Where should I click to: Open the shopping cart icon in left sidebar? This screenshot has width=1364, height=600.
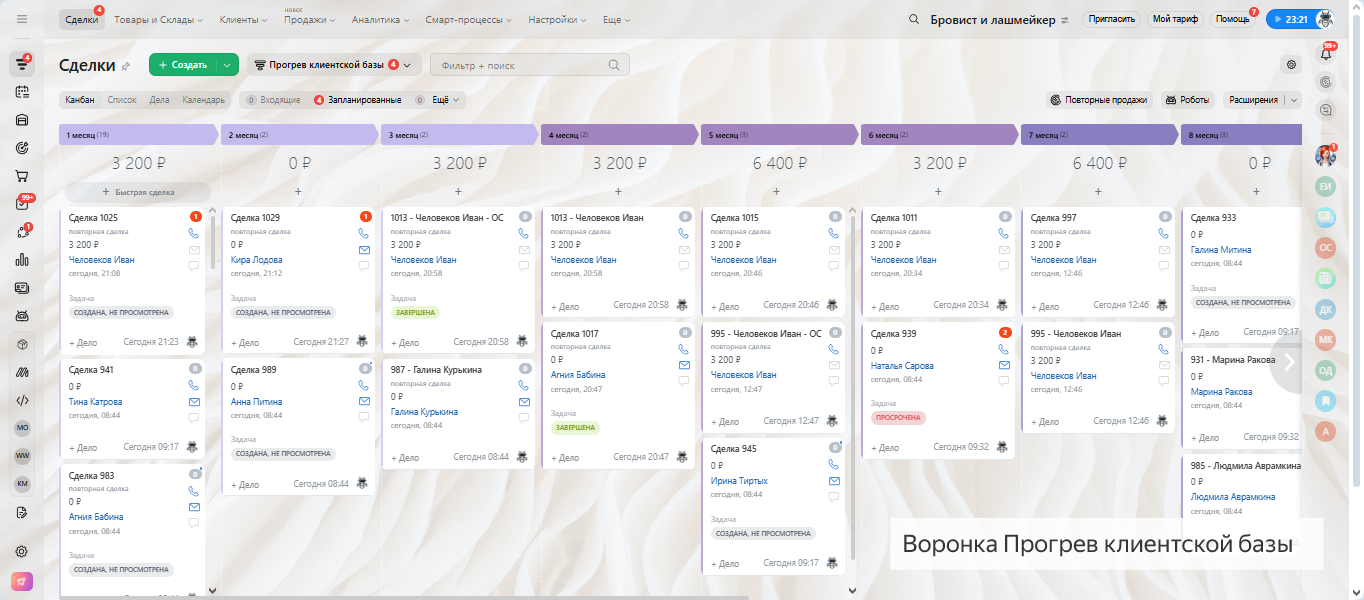point(21,175)
